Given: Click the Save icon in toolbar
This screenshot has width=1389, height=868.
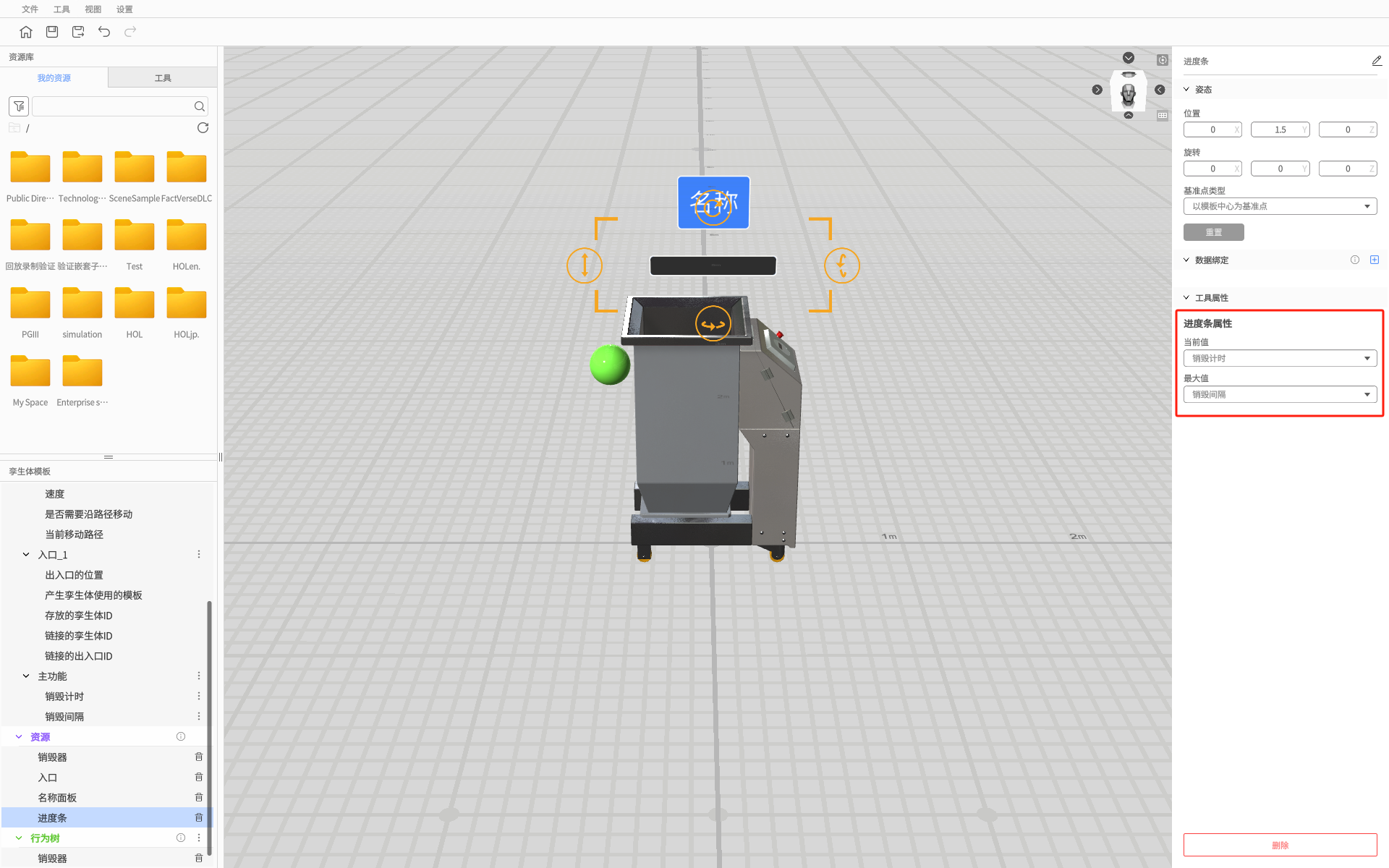Looking at the screenshot, I should 52,32.
